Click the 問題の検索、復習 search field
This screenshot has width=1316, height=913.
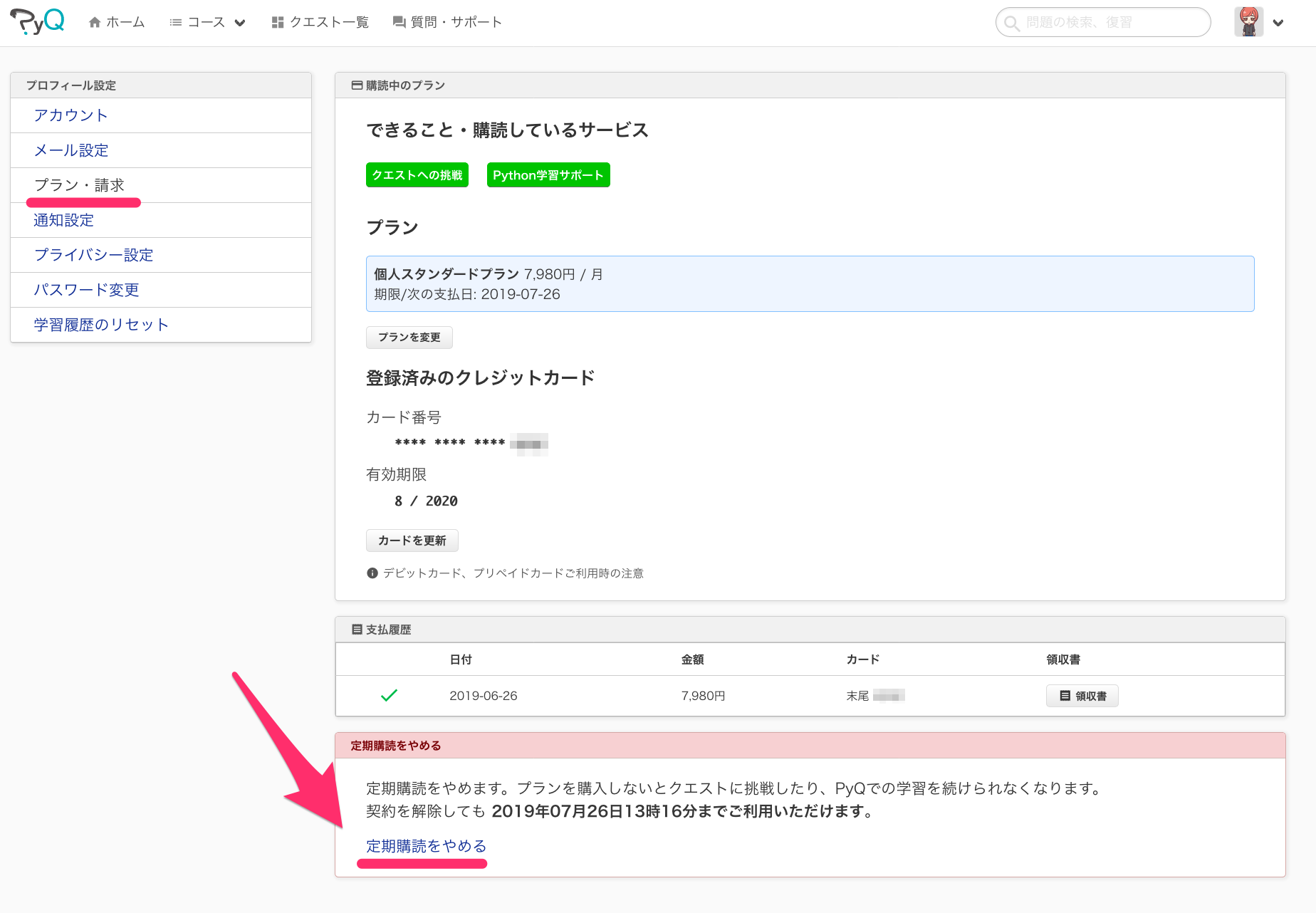1104,22
